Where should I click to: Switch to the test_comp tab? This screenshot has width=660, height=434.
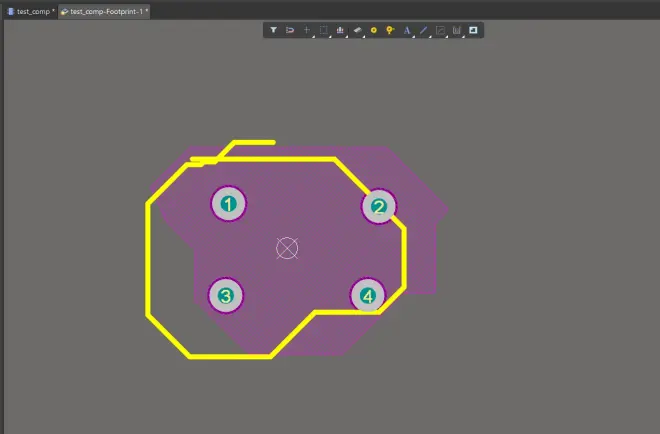[32, 11]
